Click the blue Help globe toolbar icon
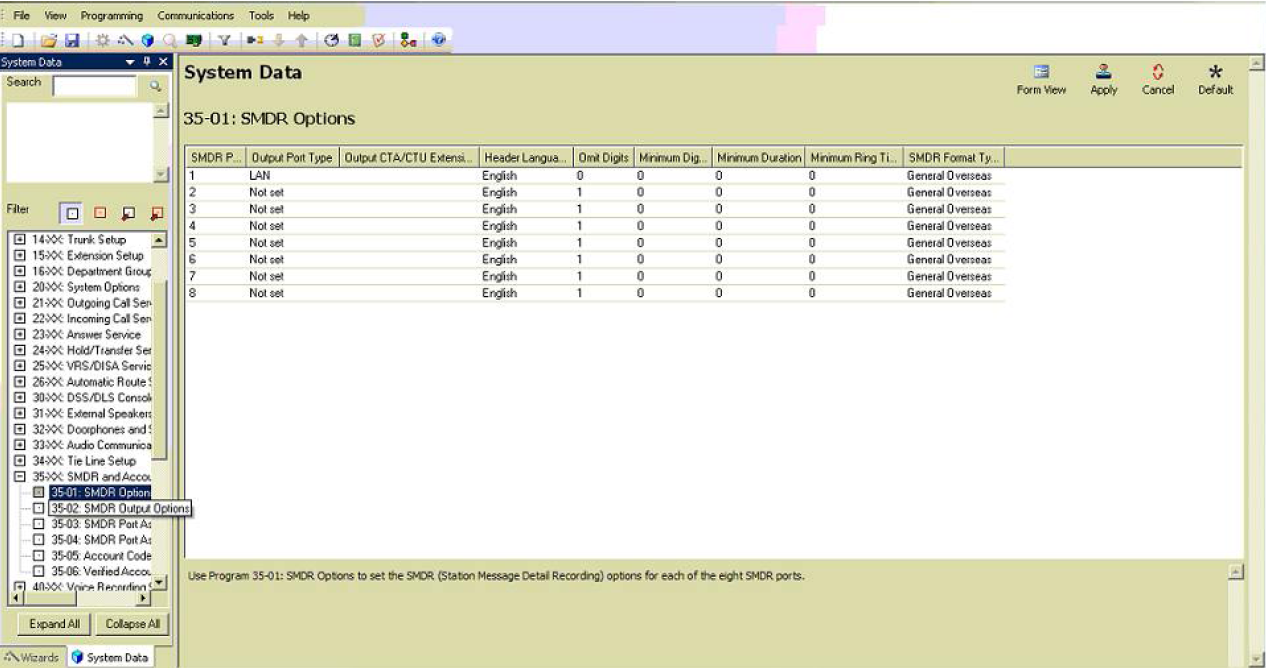The image size is (1266, 668). coord(437,41)
